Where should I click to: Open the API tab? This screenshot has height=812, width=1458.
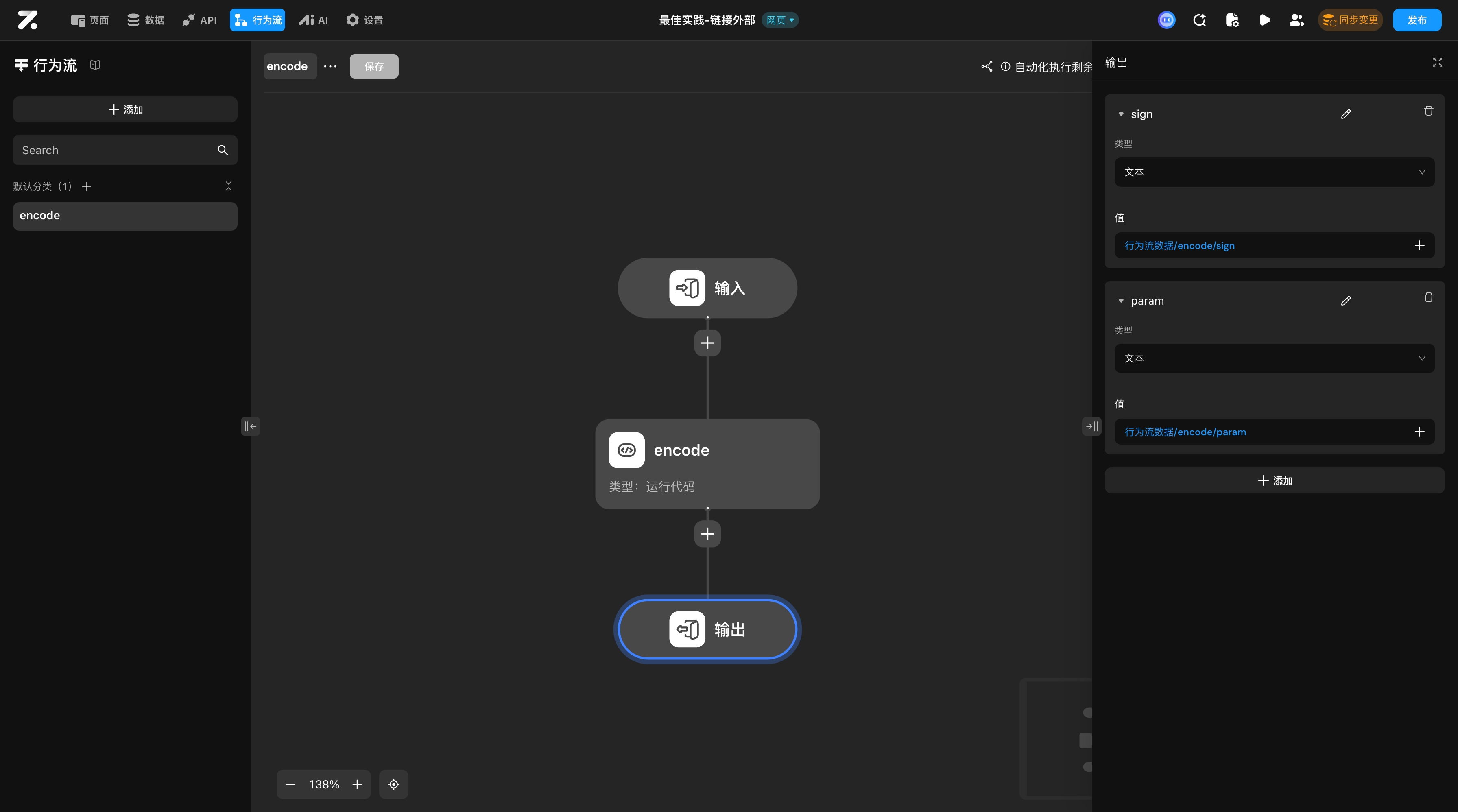199,20
